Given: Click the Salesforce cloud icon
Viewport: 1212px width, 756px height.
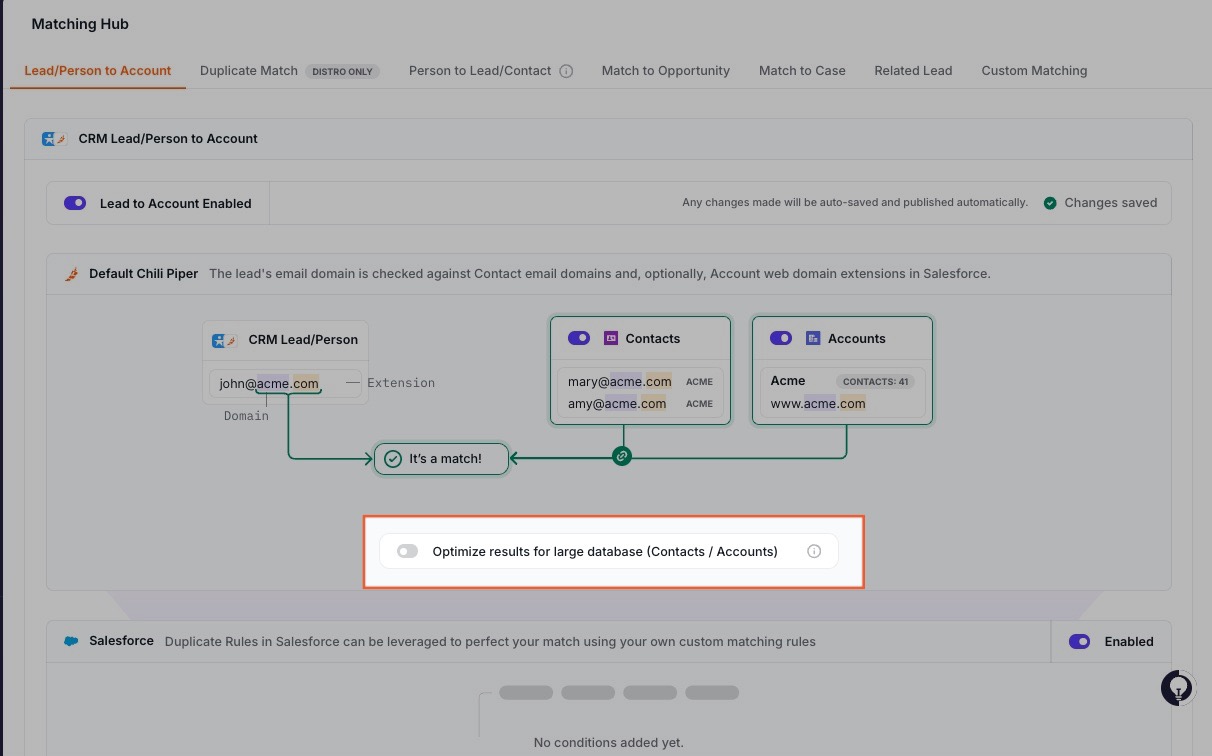Looking at the screenshot, I should click(71, 641).
